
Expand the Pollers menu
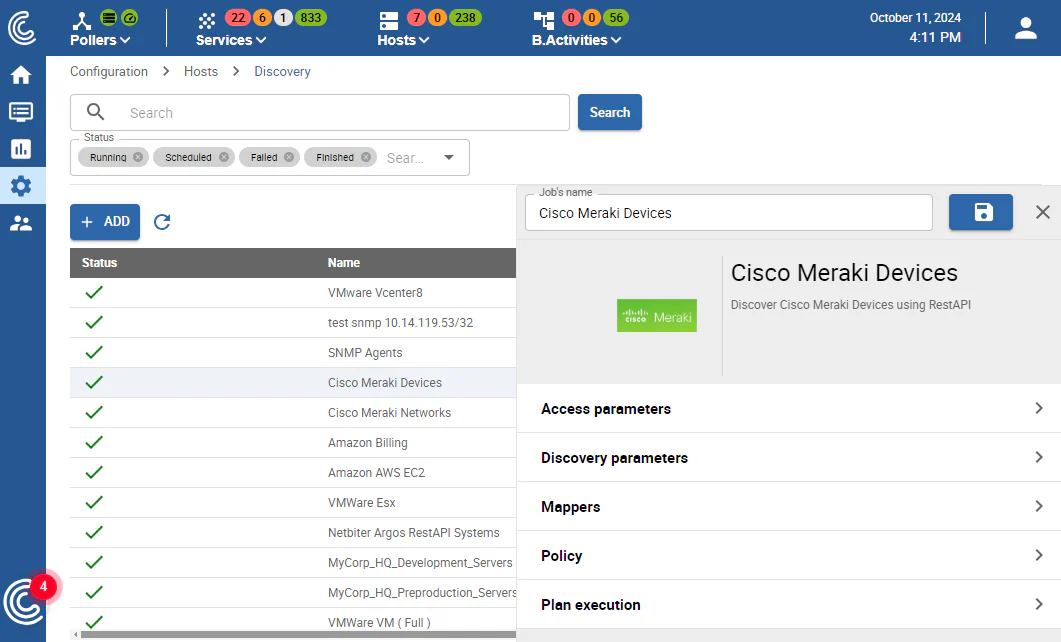click(100, 40)
